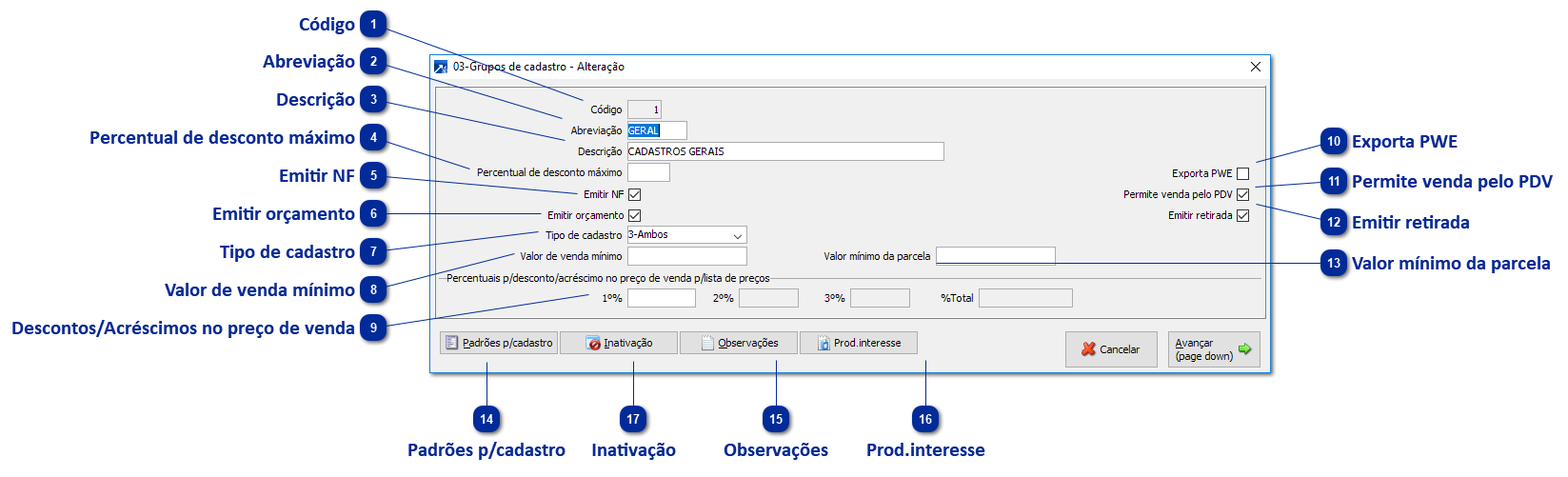Open Padrões p/cadastro settings
The image size is (1568, 477).
pyautogui.click(x=499, y=343)
